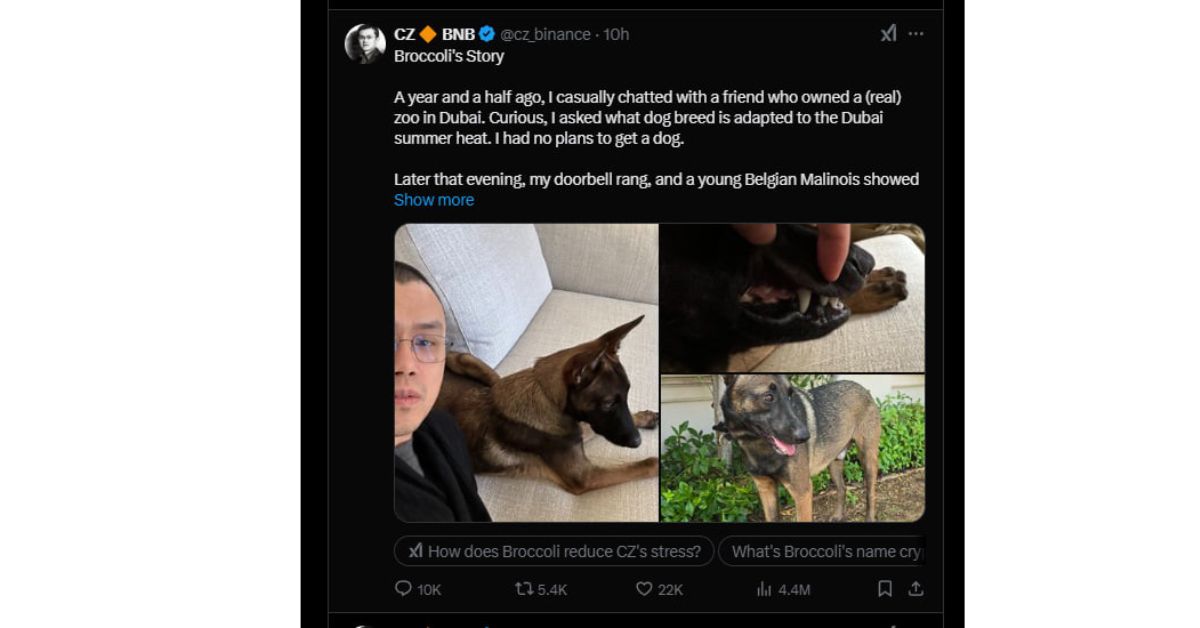
Task: Click the reply comment icon
Action: point(404,589)
